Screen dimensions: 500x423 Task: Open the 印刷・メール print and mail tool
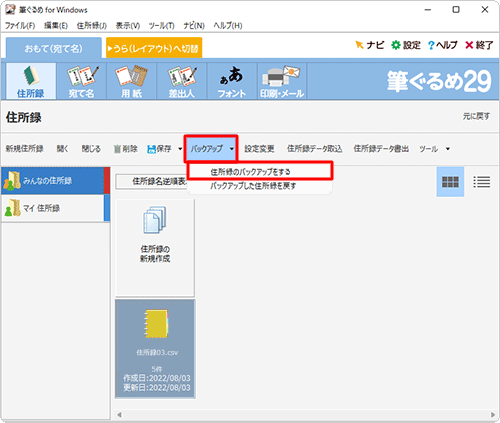coord(282,81)
